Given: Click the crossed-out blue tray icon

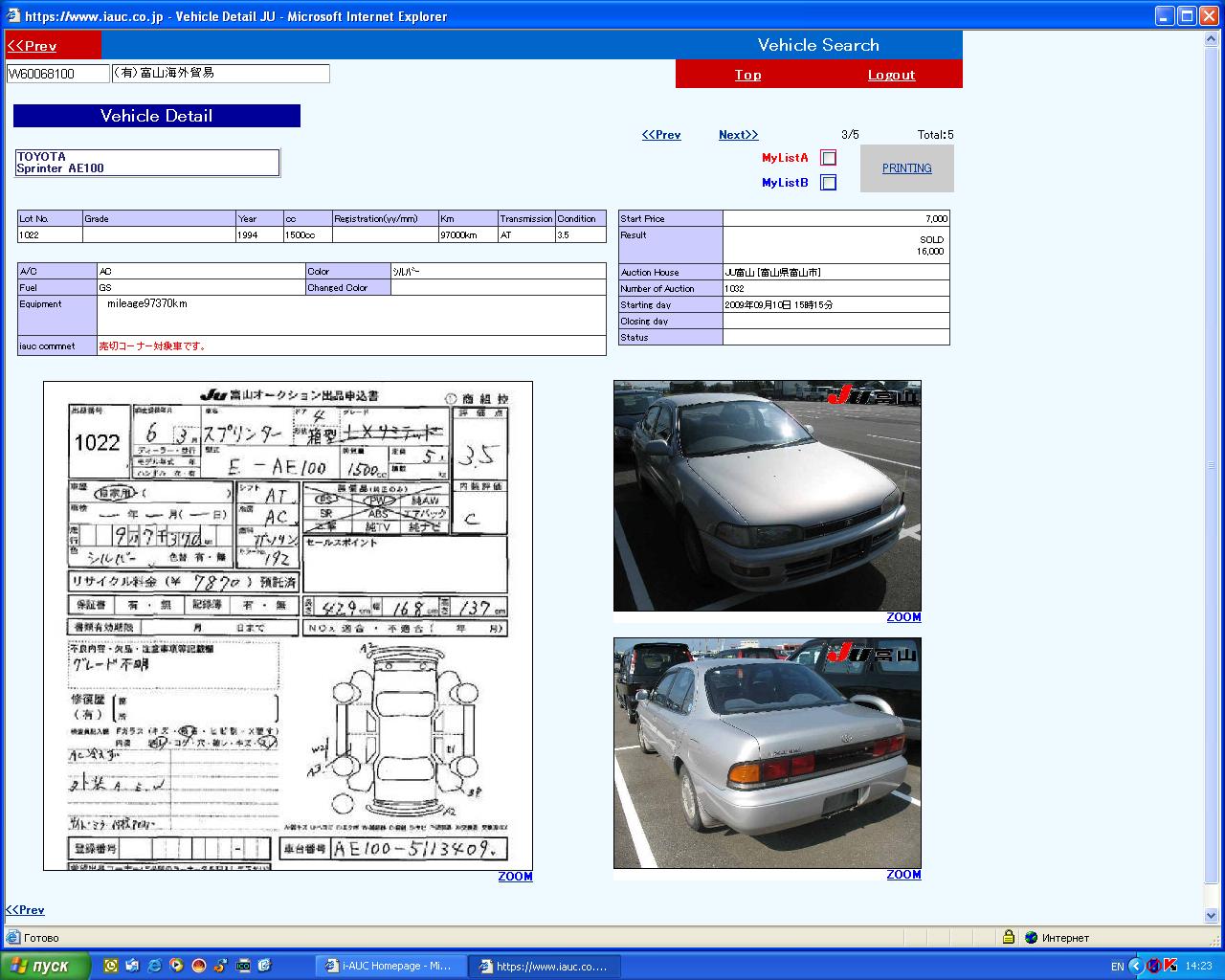Looking at the screenshot, I should 1154,966.
